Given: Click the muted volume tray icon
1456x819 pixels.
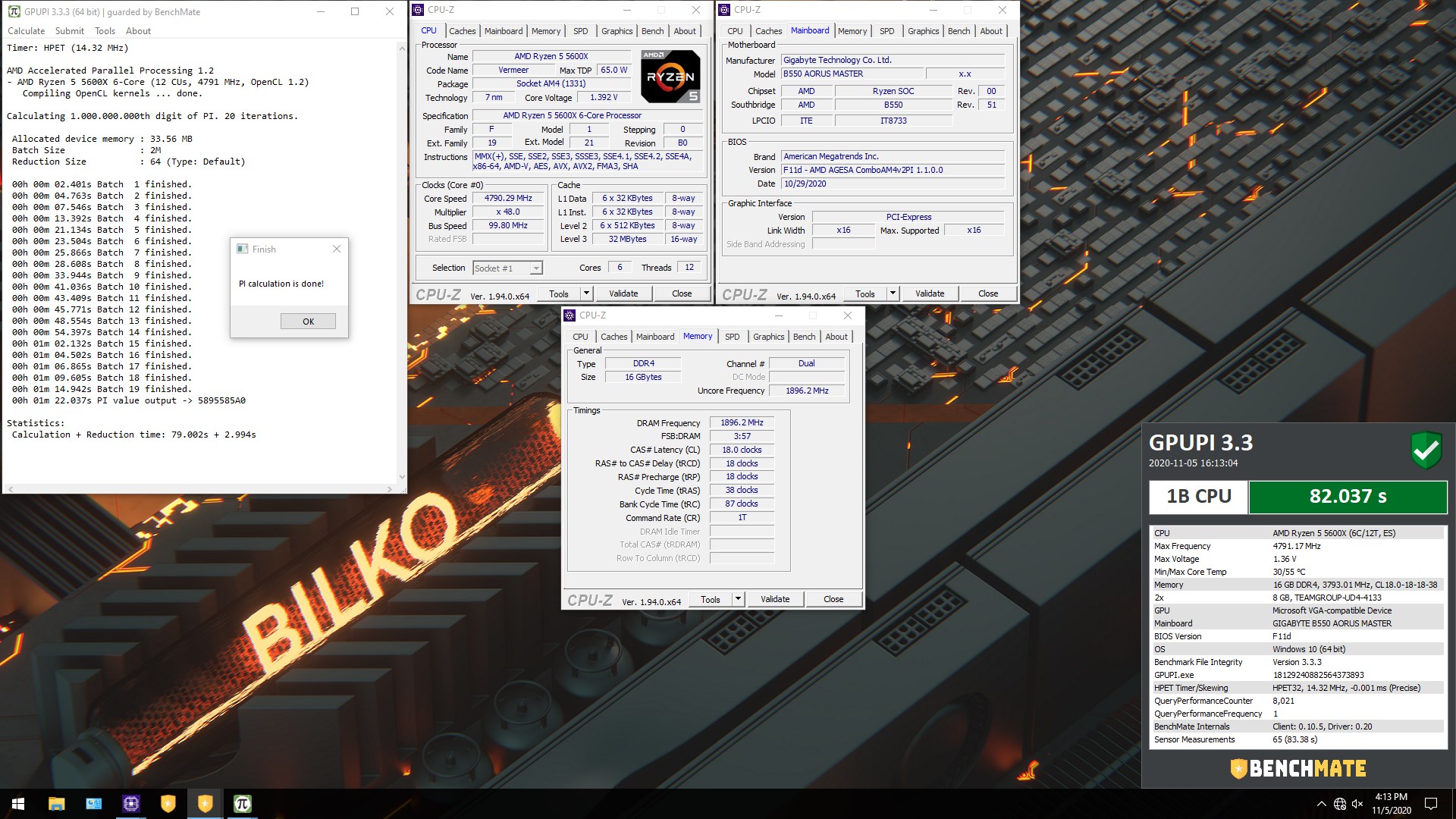Looking at the screenshot, I should (1357, 804).
